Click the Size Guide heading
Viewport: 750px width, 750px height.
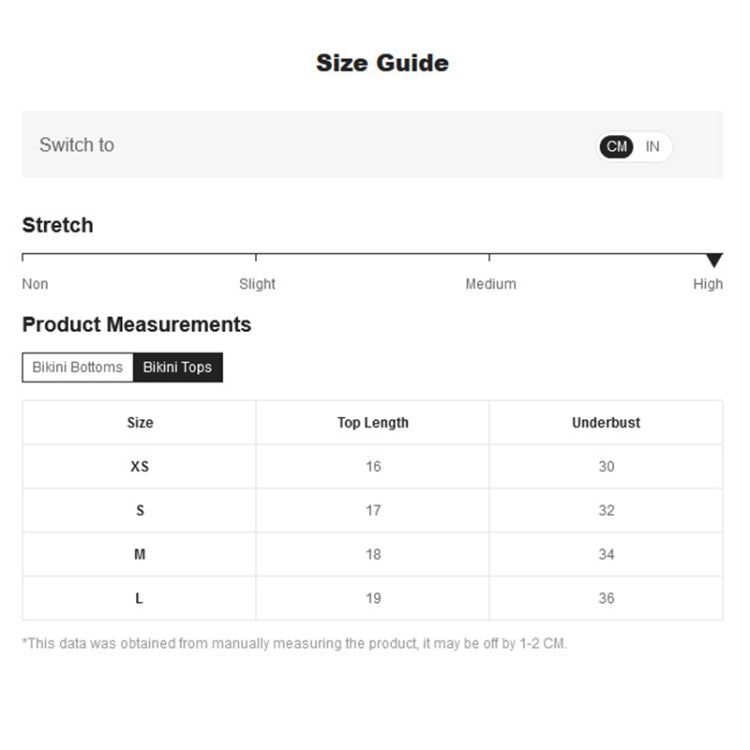pos(382,63)
